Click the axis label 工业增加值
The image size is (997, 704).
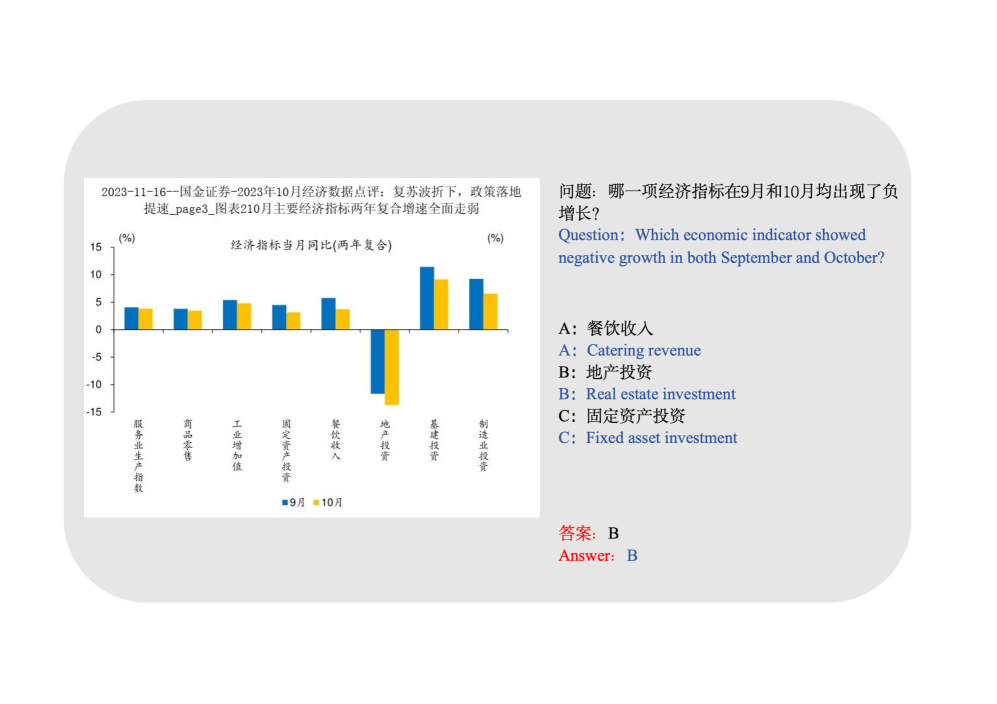tap(237, 445)
